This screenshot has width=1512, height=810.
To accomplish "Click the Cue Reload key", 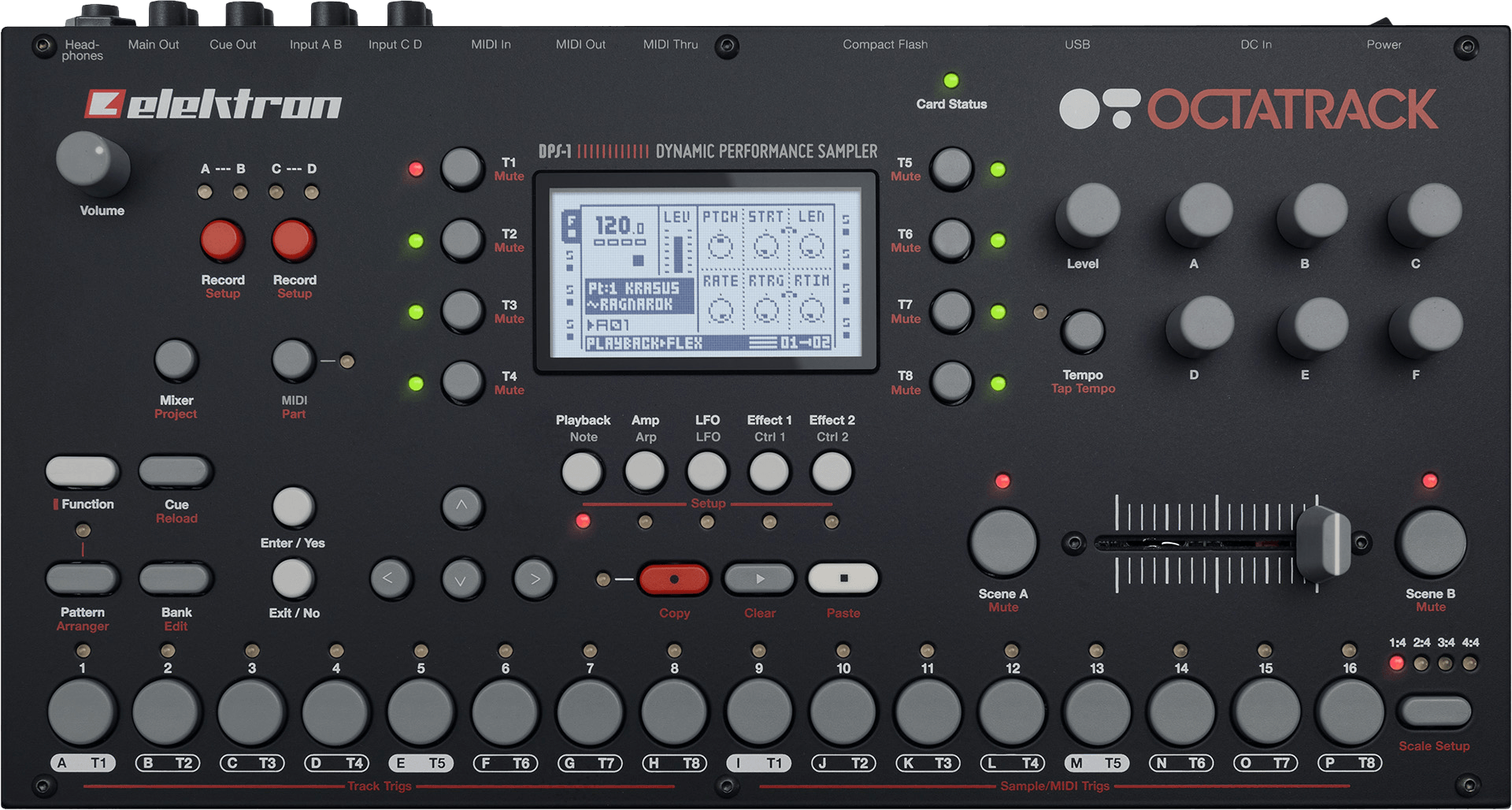I will click(176, 471).
